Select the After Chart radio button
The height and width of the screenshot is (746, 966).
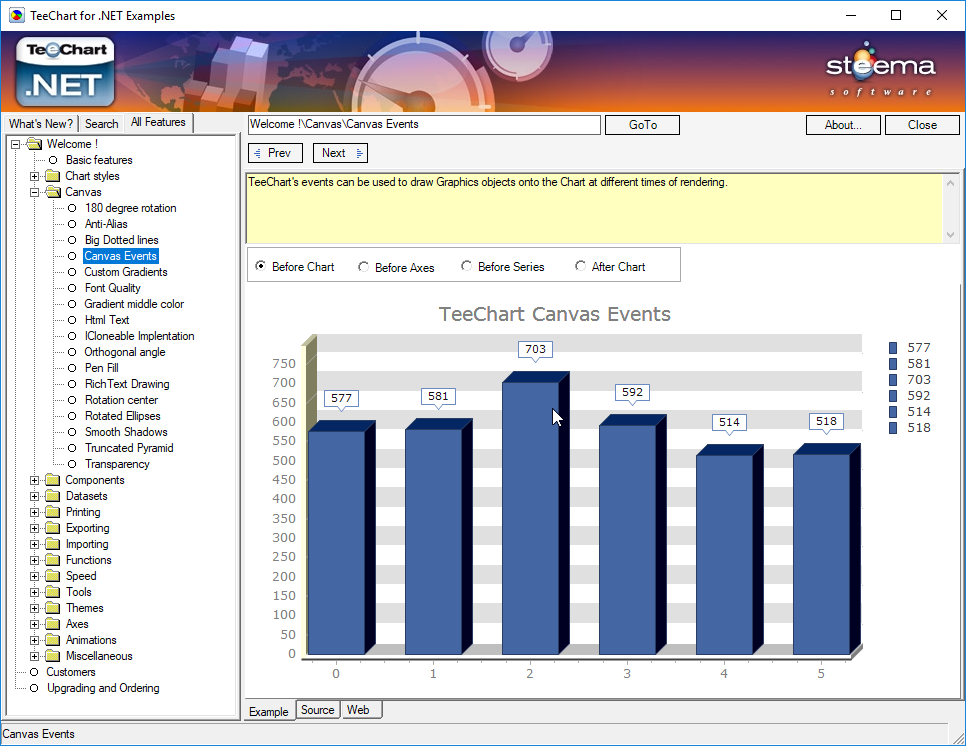[580, 266]
